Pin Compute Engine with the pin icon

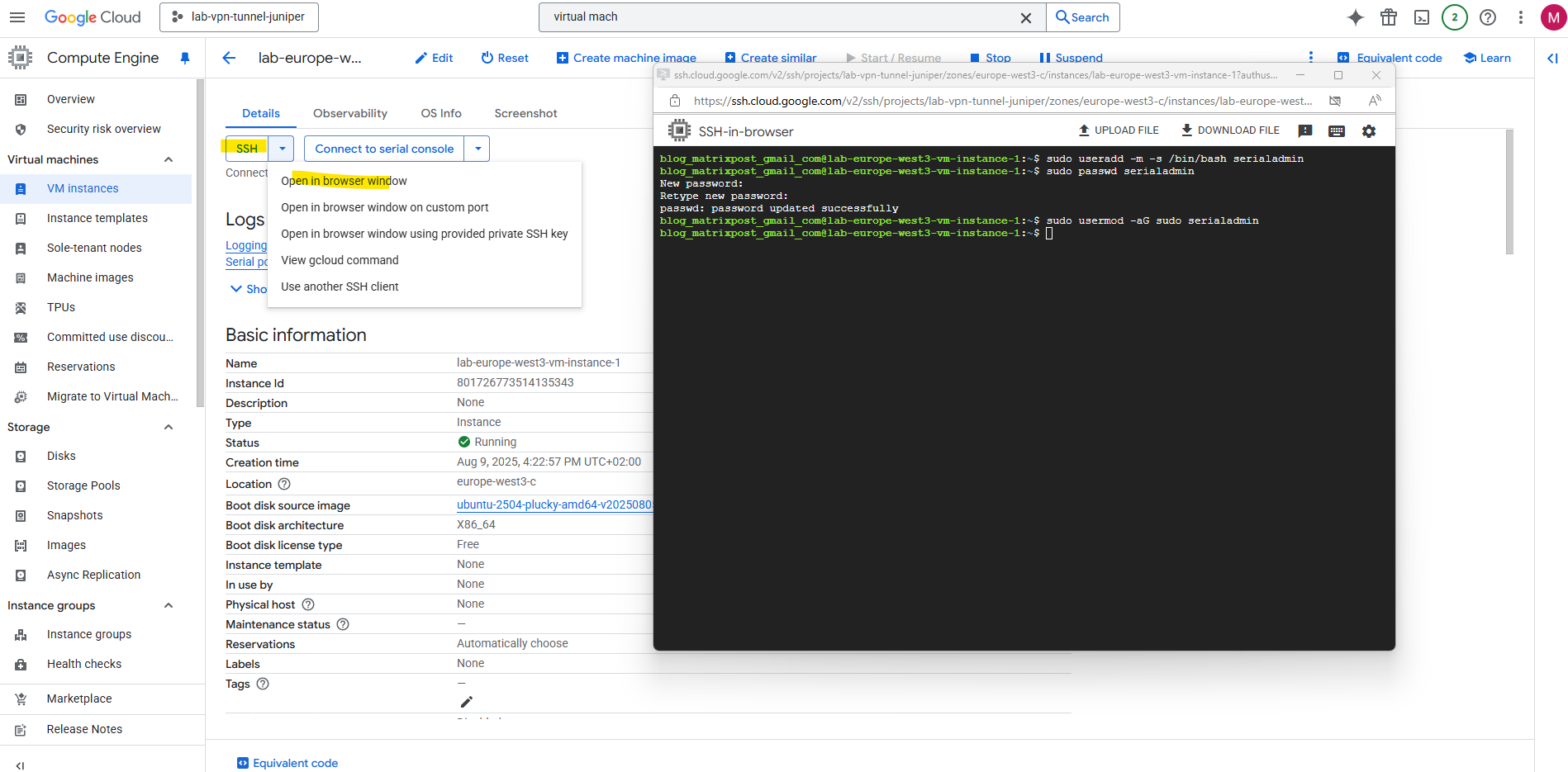pyautogui.click(x=185, y=58)
